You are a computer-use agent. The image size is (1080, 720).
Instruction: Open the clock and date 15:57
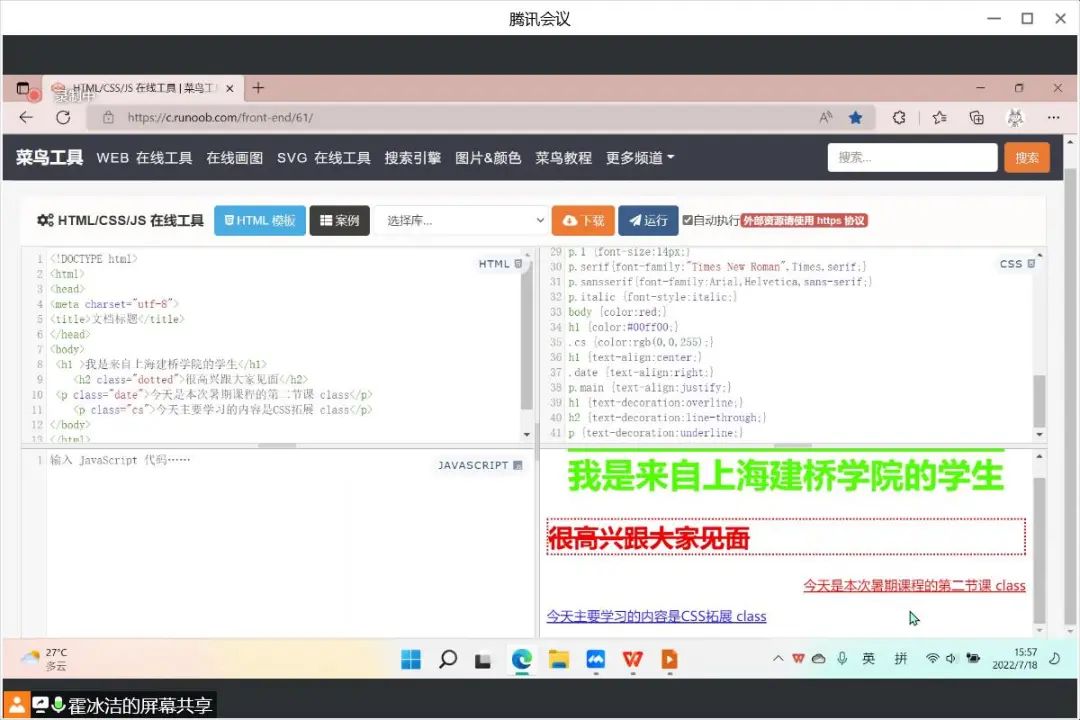pyautogui.click(x=1015, y=659)
